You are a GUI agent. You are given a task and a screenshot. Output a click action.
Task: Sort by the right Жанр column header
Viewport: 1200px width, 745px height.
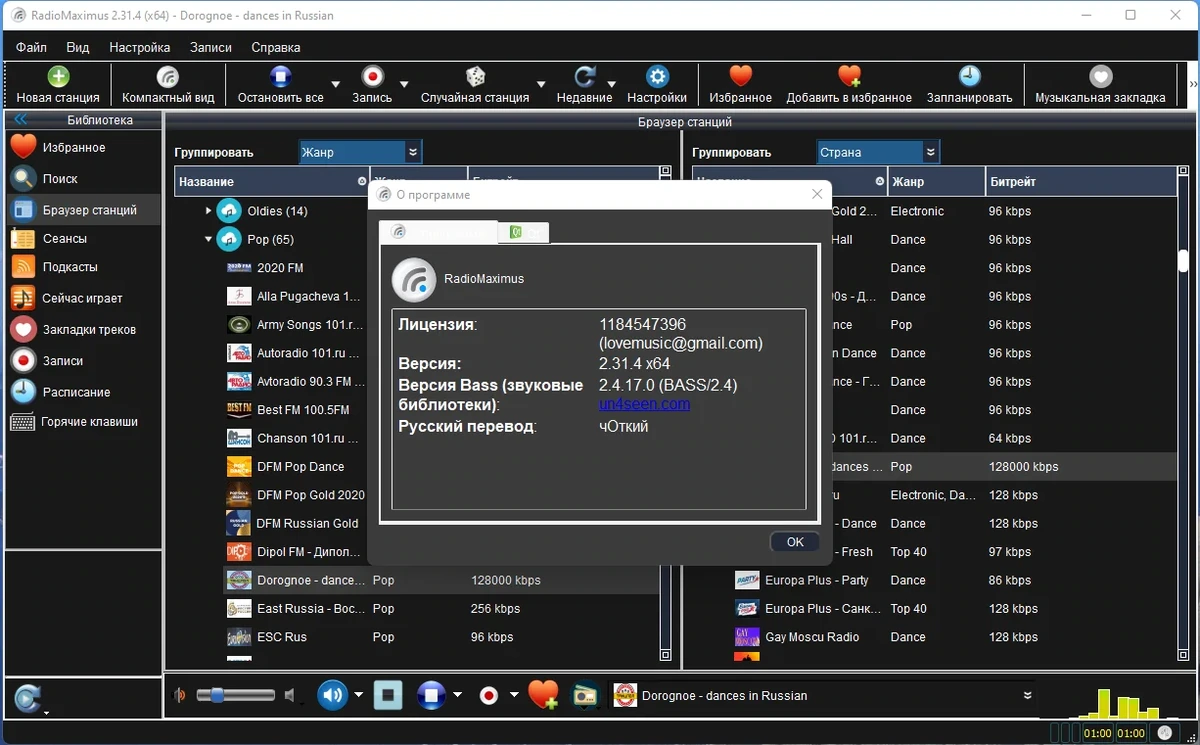pyautogui.click(x=935, y=182)
